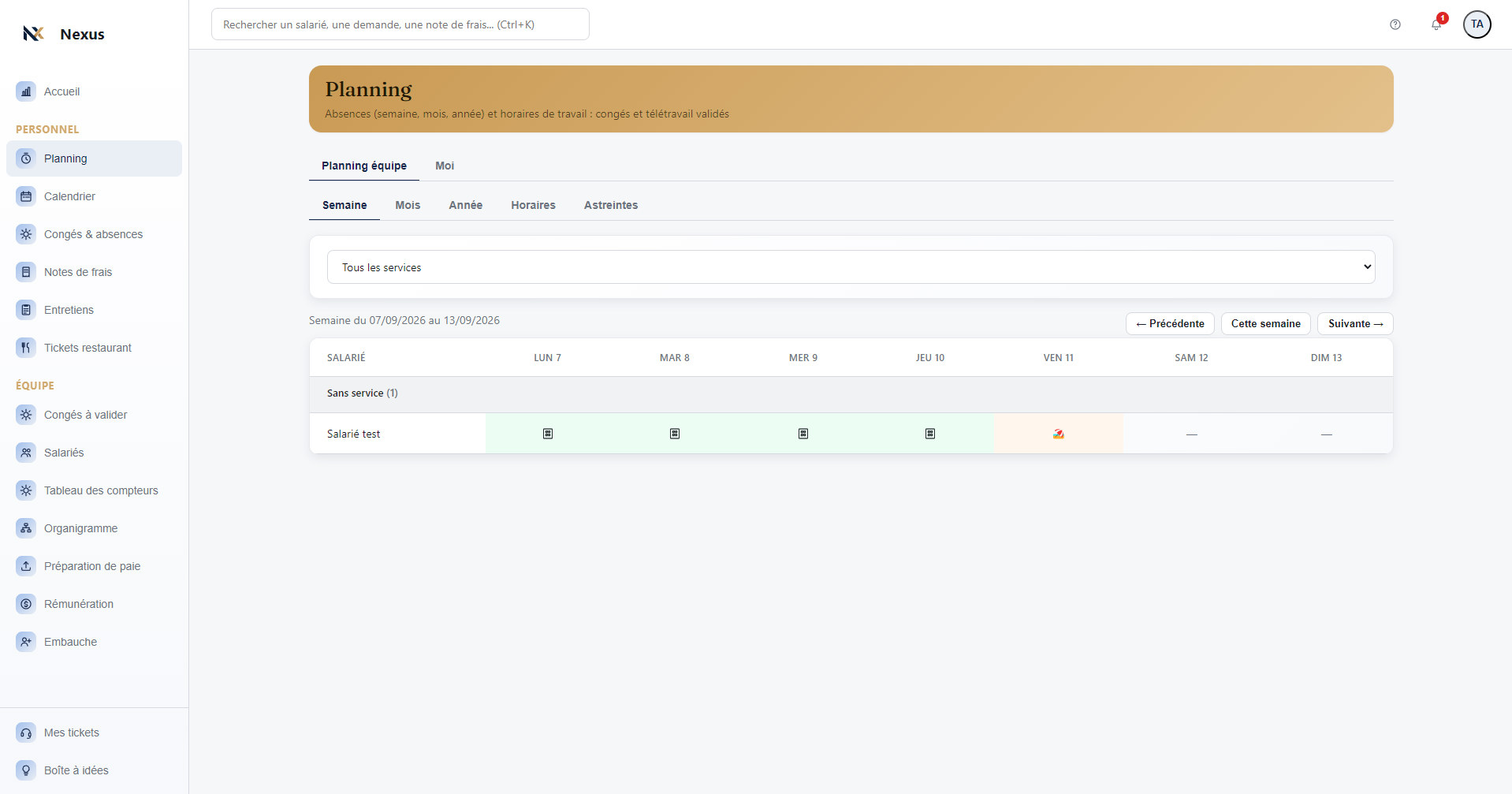1512x794 pixels.
Task: Go to the Précédente week
Action: pyautogui.click(x=1170, y=323)
